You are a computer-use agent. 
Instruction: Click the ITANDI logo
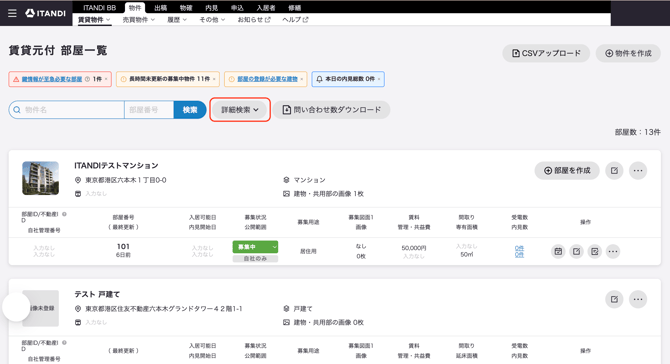coord(45,13)
